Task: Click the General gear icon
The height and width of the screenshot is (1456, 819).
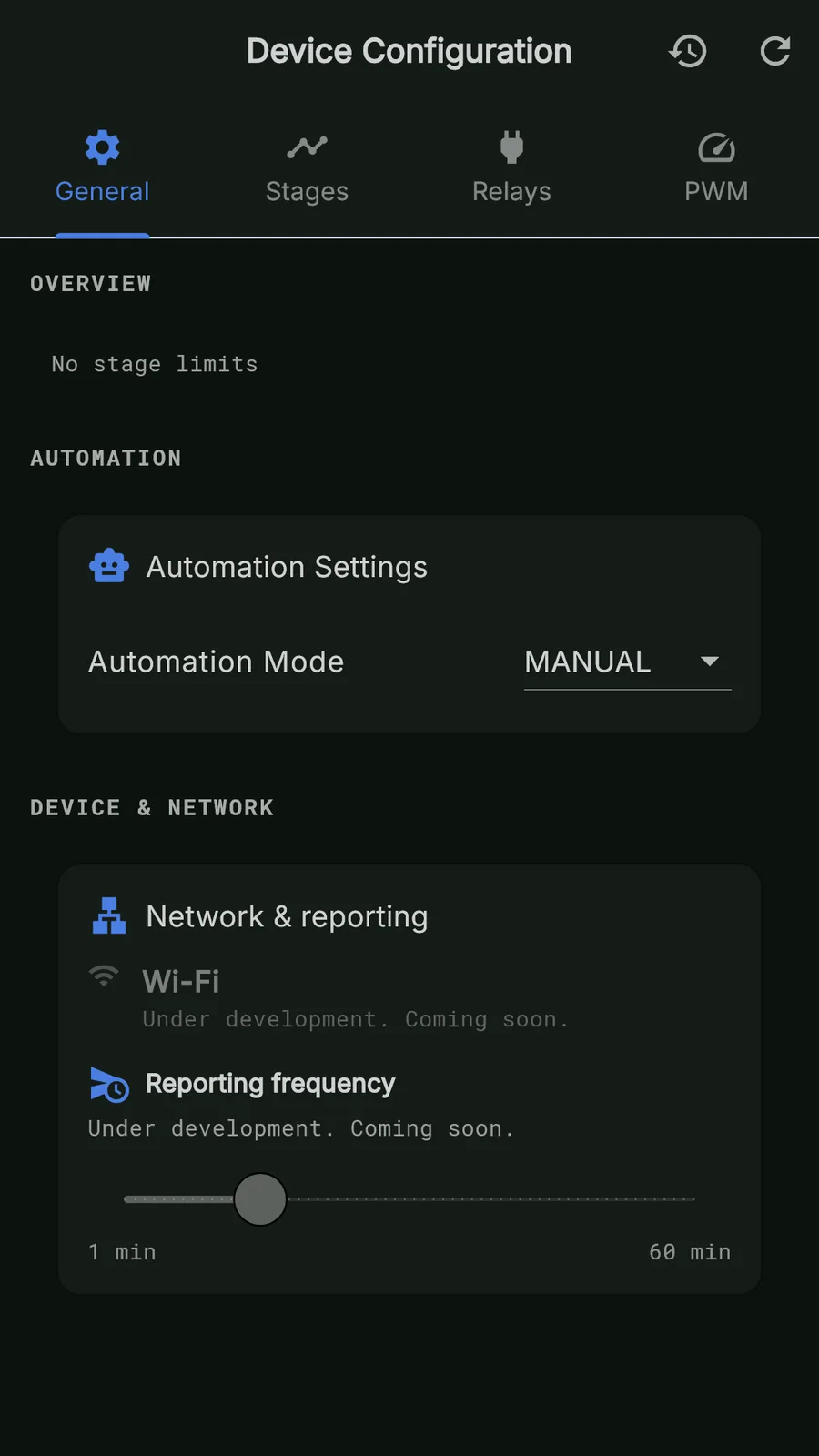Action: point(102,147)
